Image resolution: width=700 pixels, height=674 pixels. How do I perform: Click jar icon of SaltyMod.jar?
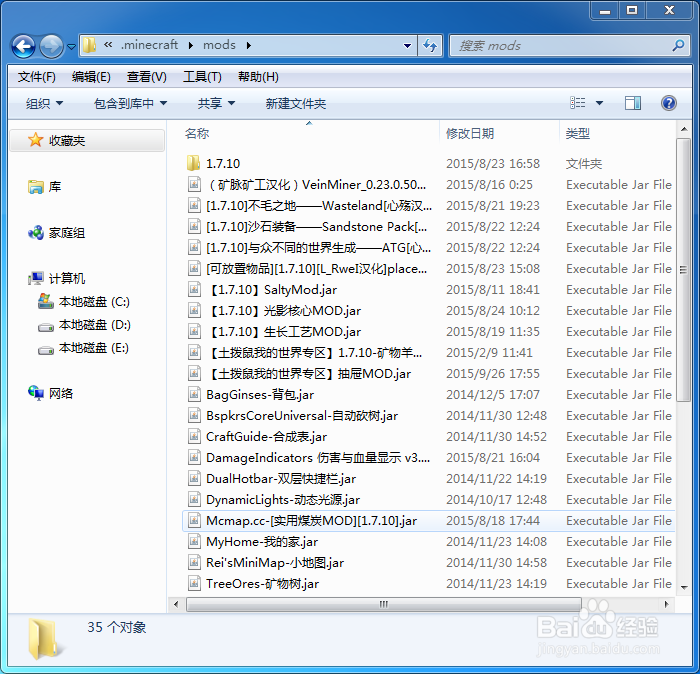[x=194, y=289]
